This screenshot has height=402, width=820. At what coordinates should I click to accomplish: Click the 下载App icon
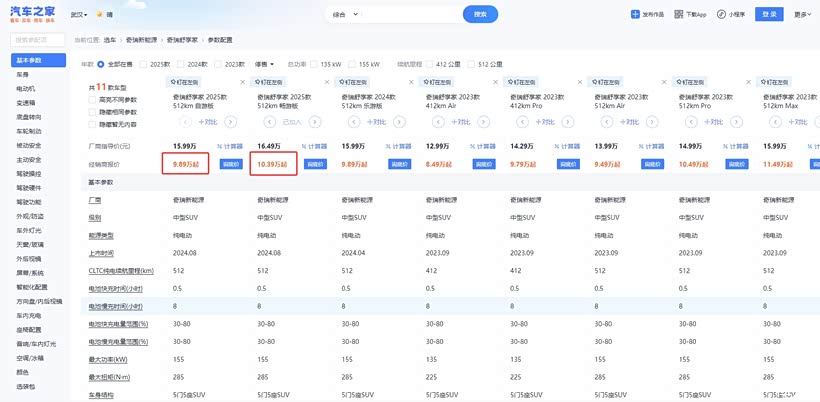[x=679, y=14]
